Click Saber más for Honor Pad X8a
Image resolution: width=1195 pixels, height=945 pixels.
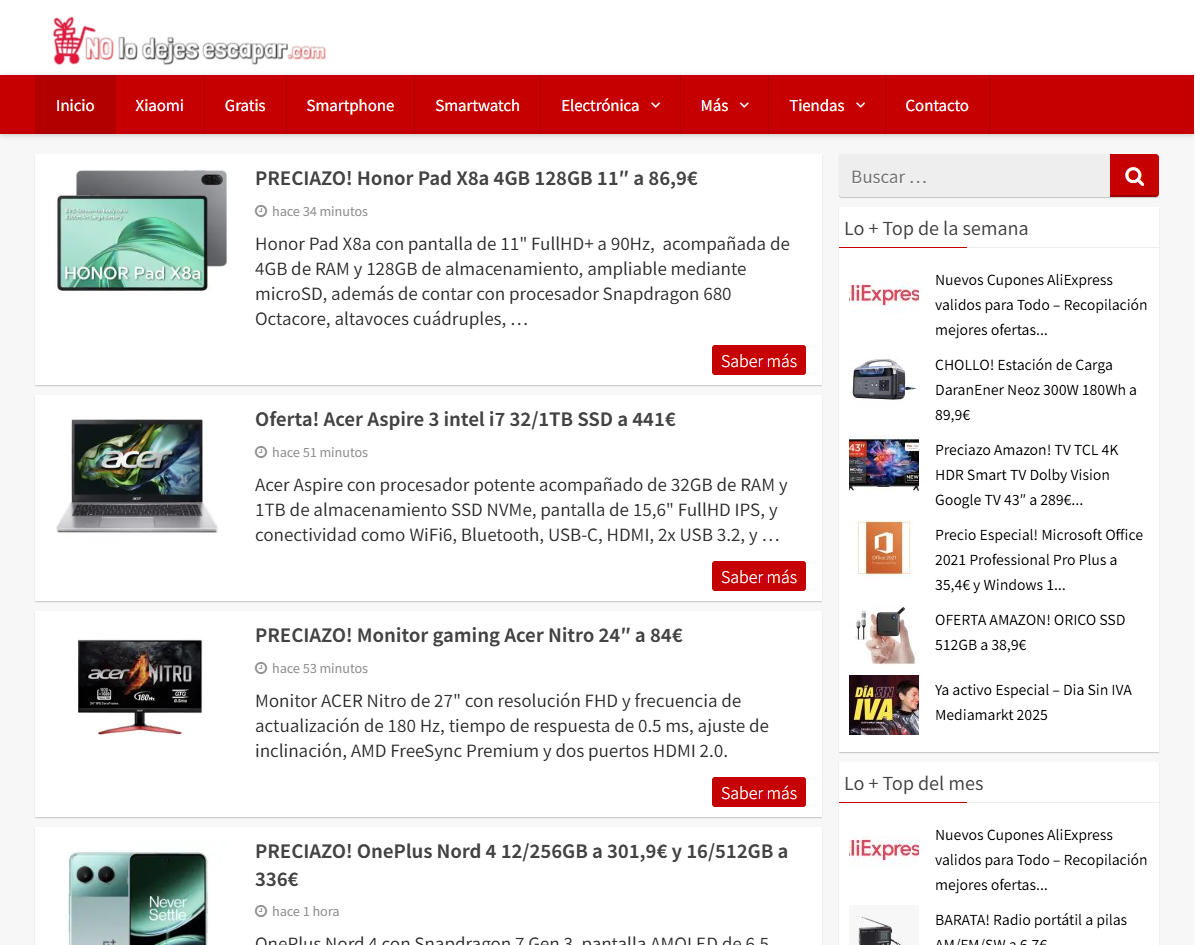tap(758, 361)
